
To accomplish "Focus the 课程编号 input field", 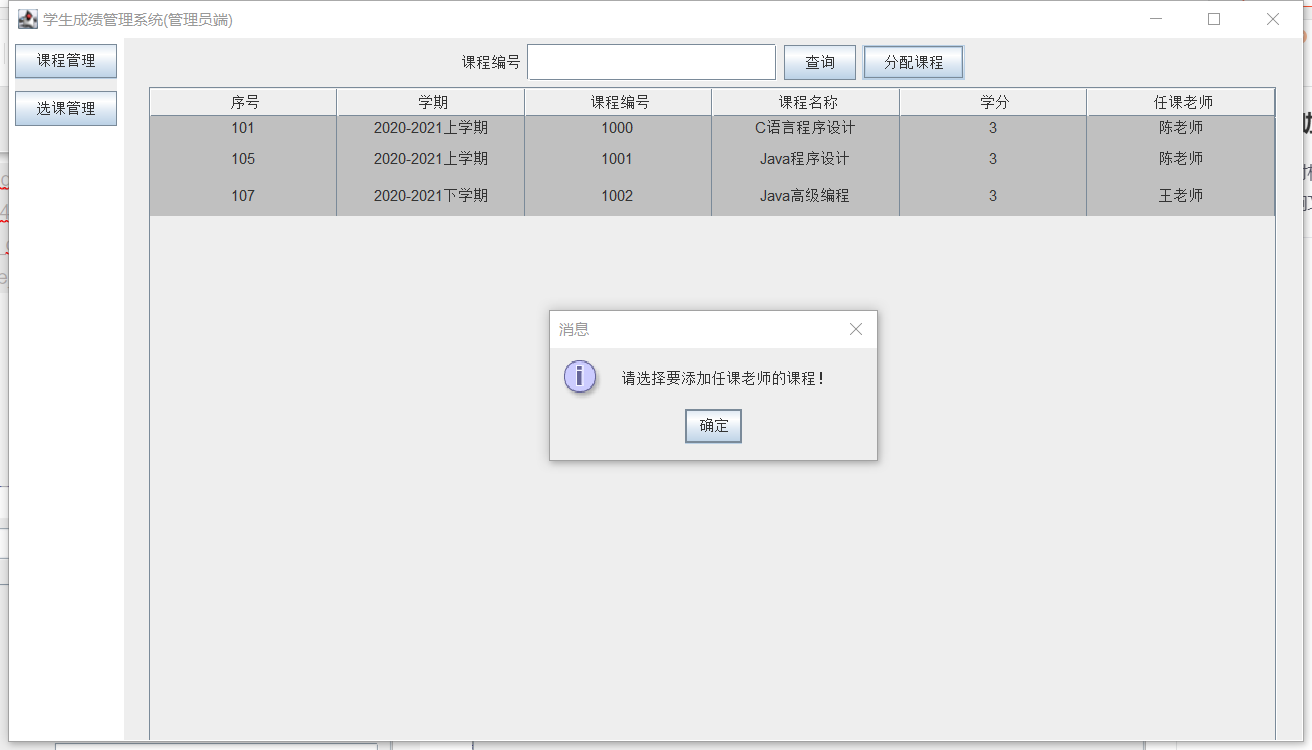I will (651, 62).
